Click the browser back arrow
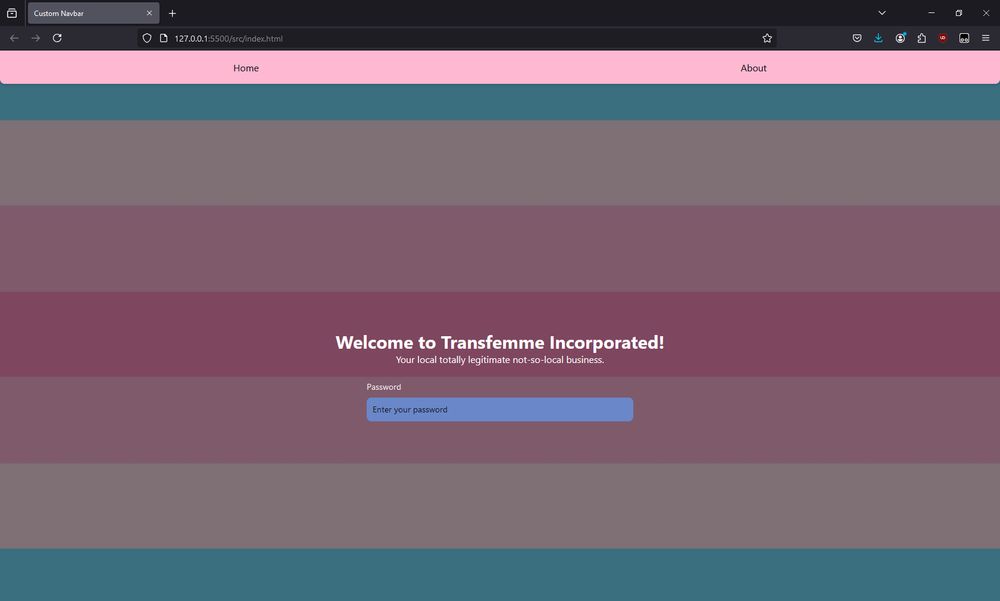Viewport: 1000px width, 601px height. coord(14,38)
